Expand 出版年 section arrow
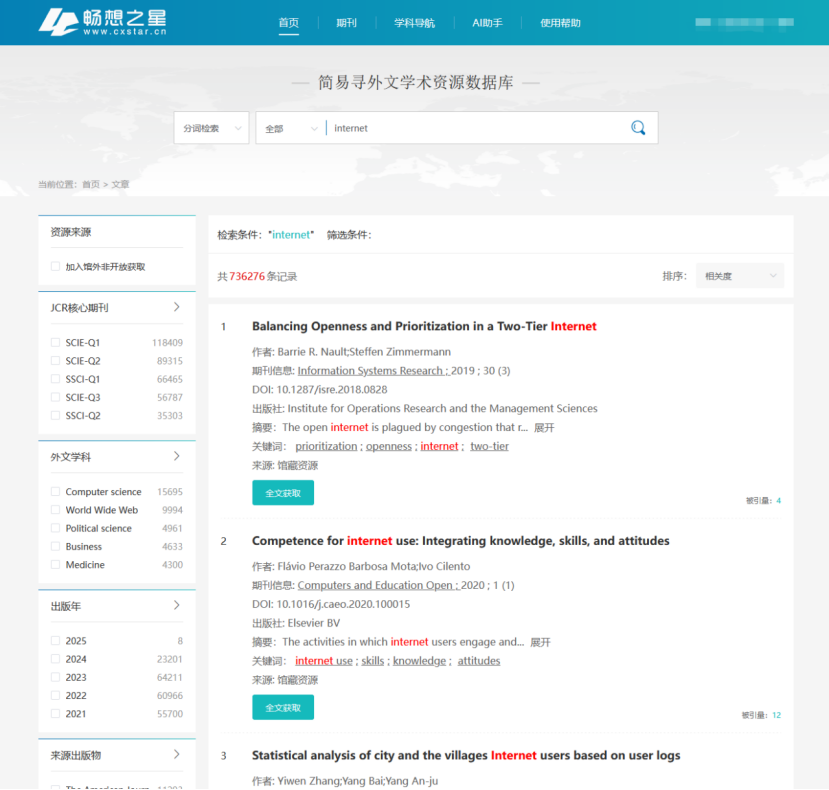Viewport: 829px width, 790px height. click(x=177, y=605)
